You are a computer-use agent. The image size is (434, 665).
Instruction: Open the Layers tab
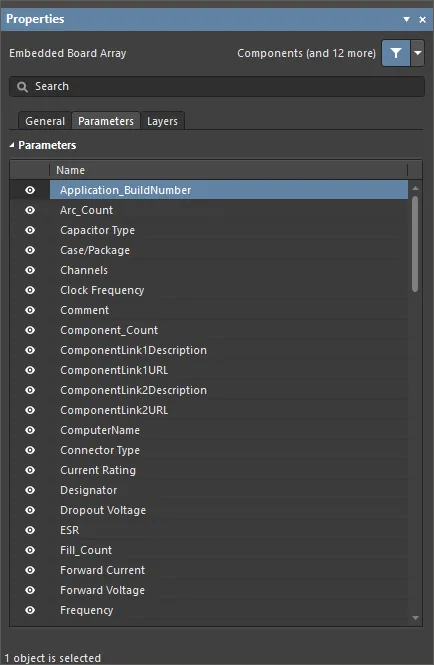162,121
